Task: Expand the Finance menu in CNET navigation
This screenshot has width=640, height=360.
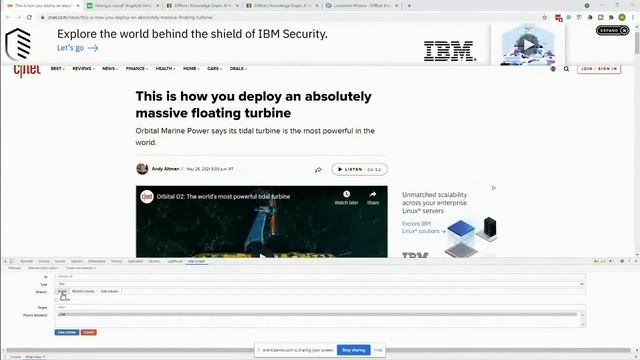Action: click(x=137, y=69)
